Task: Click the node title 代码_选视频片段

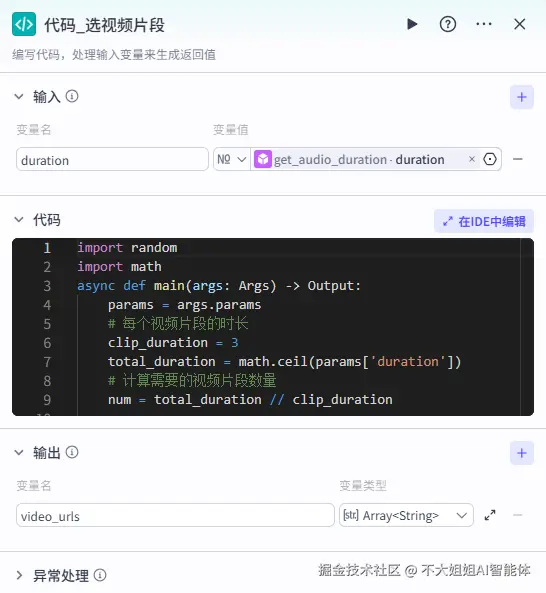Action: point(104,25)
